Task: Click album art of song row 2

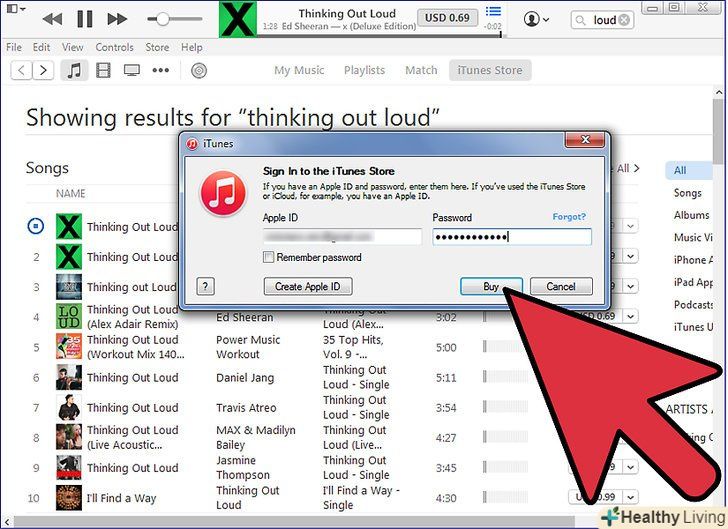Action: pyautogui.click(x=69, y=257)
